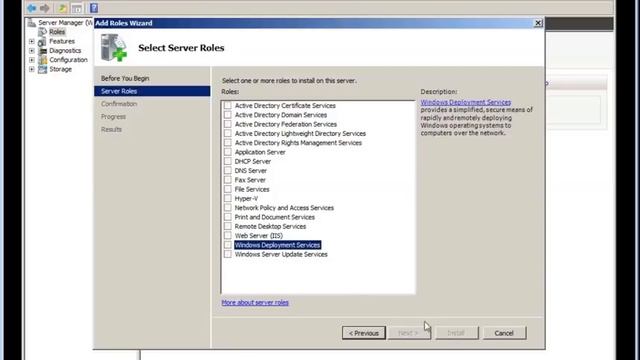Click the Features node icon in tree

click(42, 41)
